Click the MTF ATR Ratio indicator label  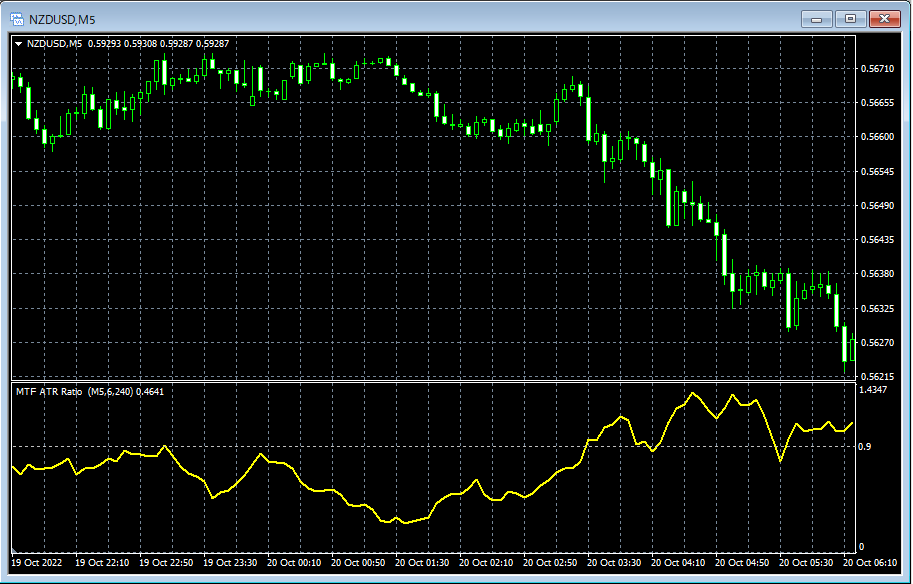(x=90, y=392)
